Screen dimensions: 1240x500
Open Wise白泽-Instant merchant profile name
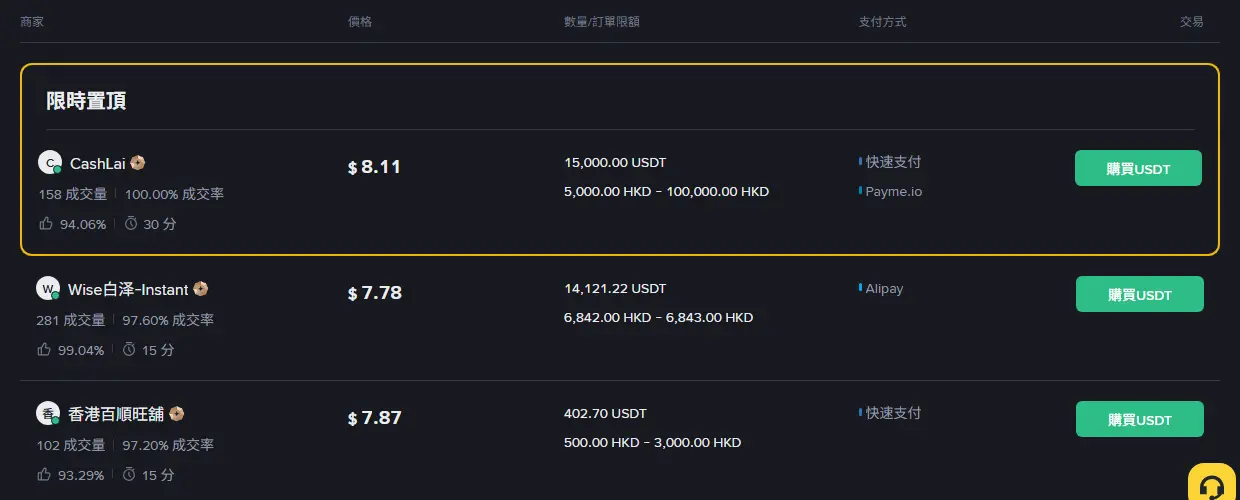(x=128, y=289)
